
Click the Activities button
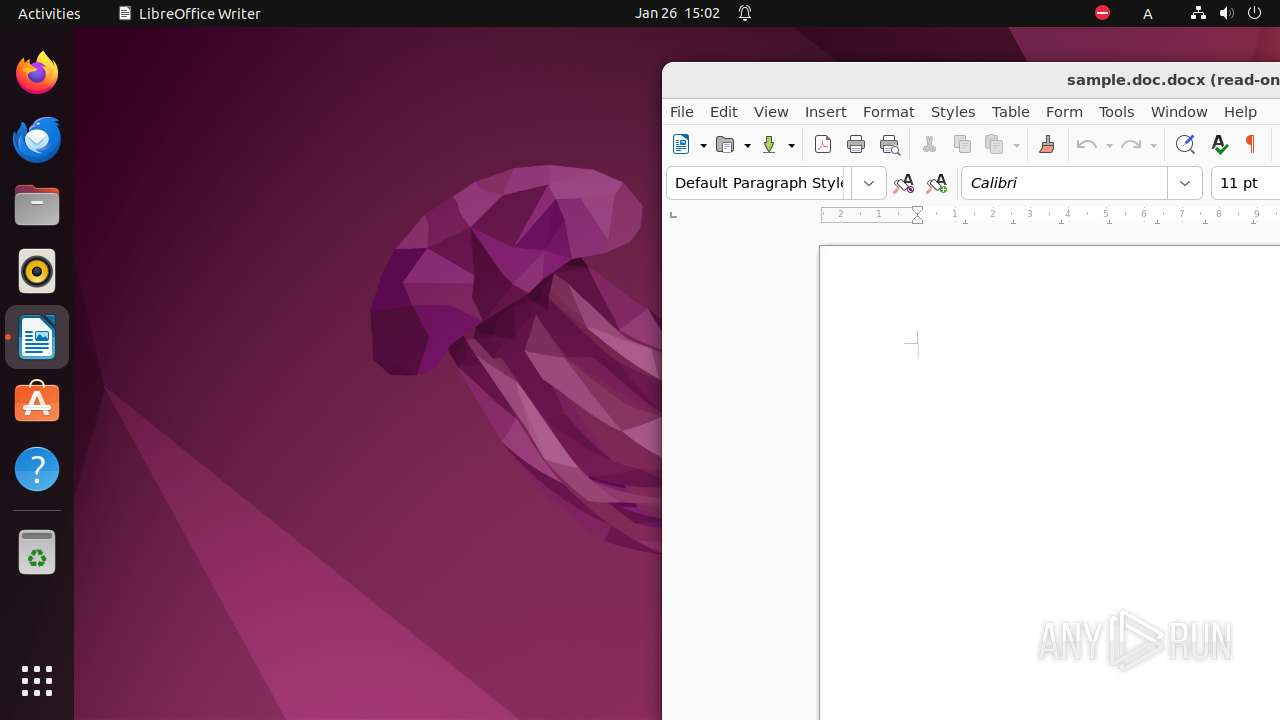click(x=49, y=13)
